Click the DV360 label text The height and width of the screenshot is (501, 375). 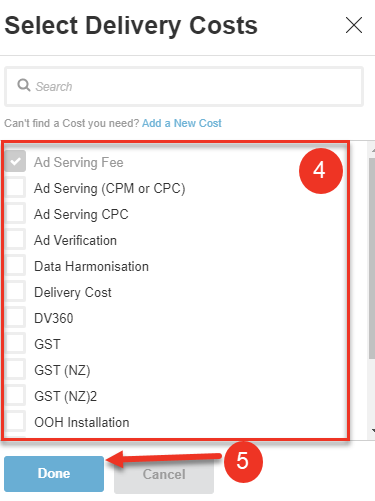54,318
